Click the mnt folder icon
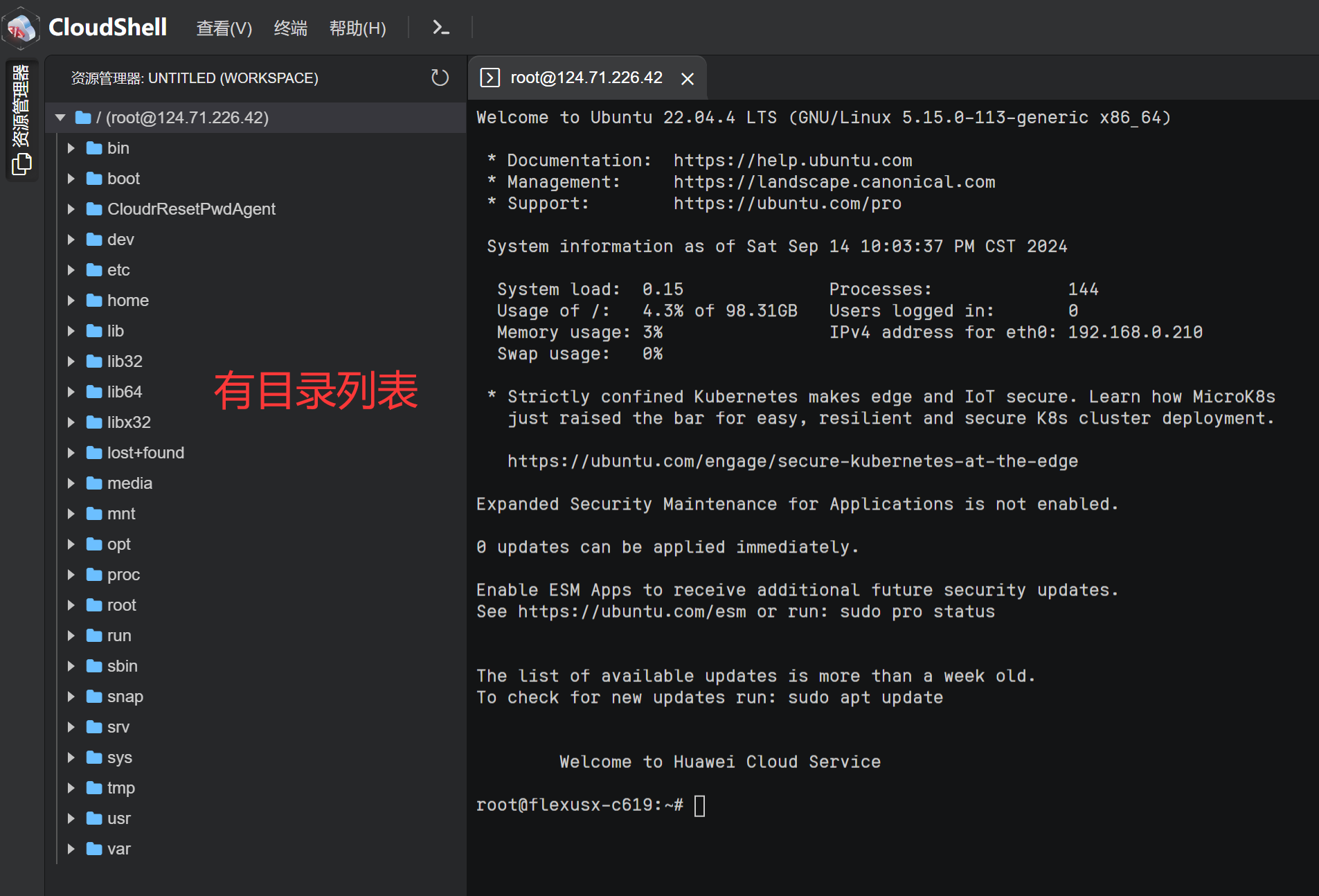This screenshot has height=896, width=1319. tap(94, 514)
